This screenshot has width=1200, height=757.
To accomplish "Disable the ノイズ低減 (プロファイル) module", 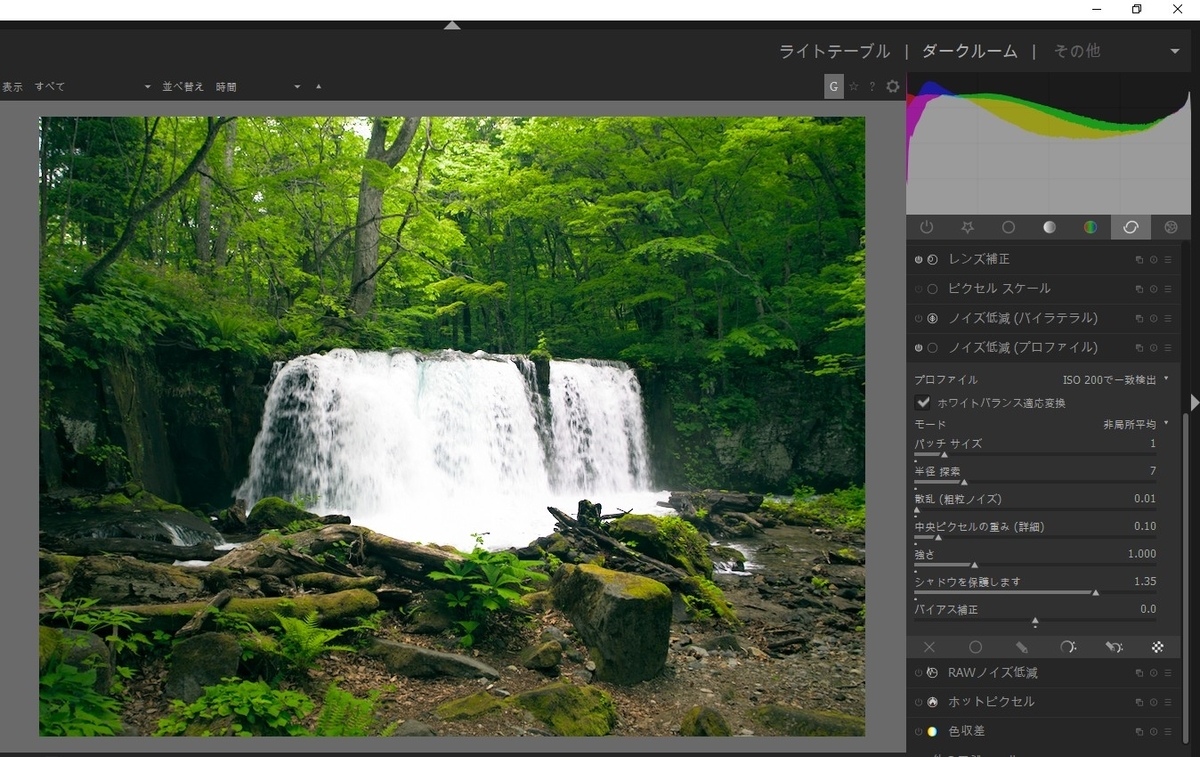I will point(919,348).
